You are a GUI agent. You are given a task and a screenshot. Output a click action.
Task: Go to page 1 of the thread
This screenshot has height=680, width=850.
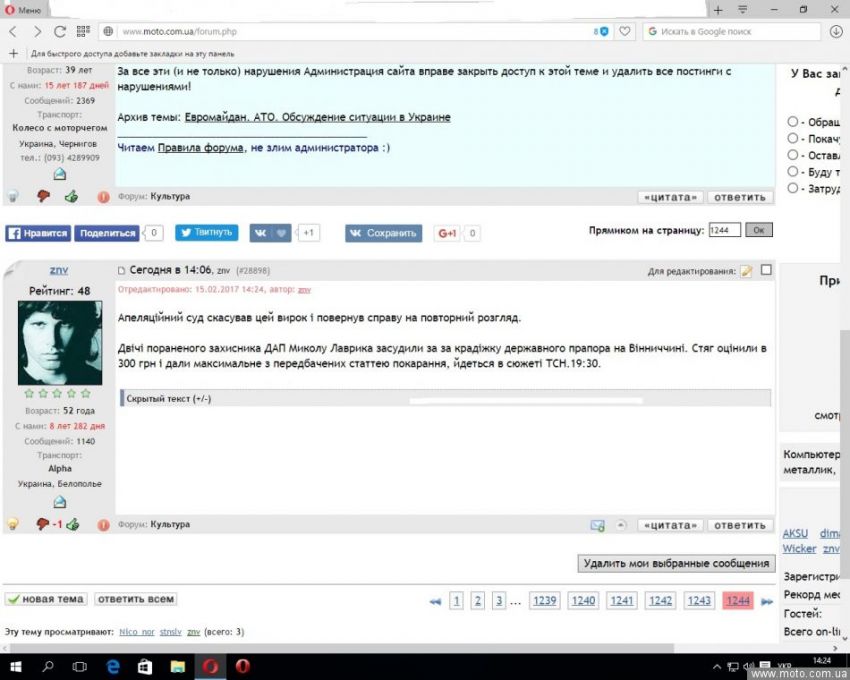coord(456,601)
